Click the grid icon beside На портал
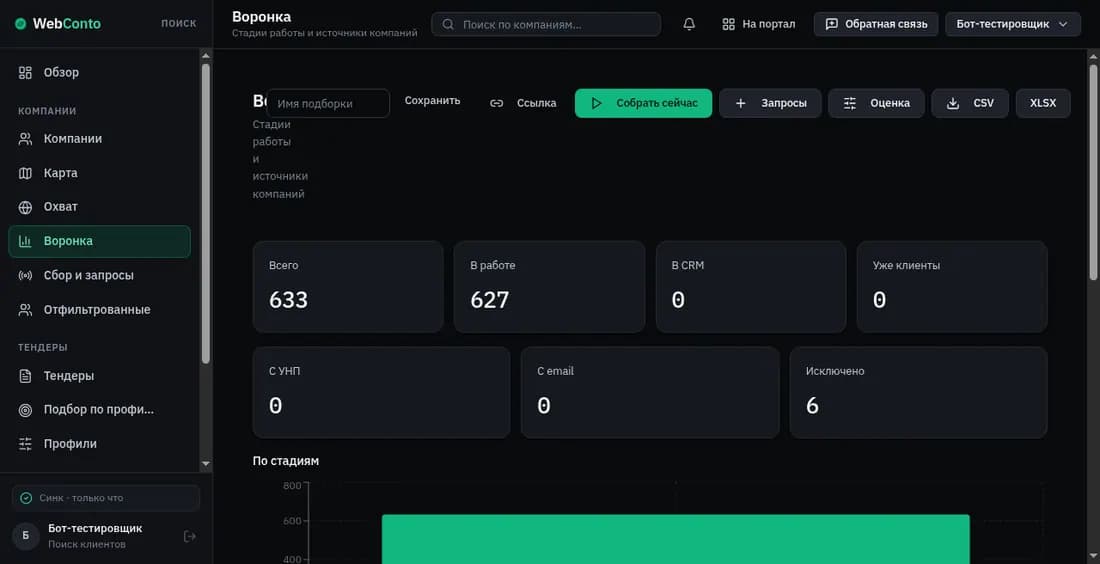This screenshot has width=1100, height=564. (728, 24)
